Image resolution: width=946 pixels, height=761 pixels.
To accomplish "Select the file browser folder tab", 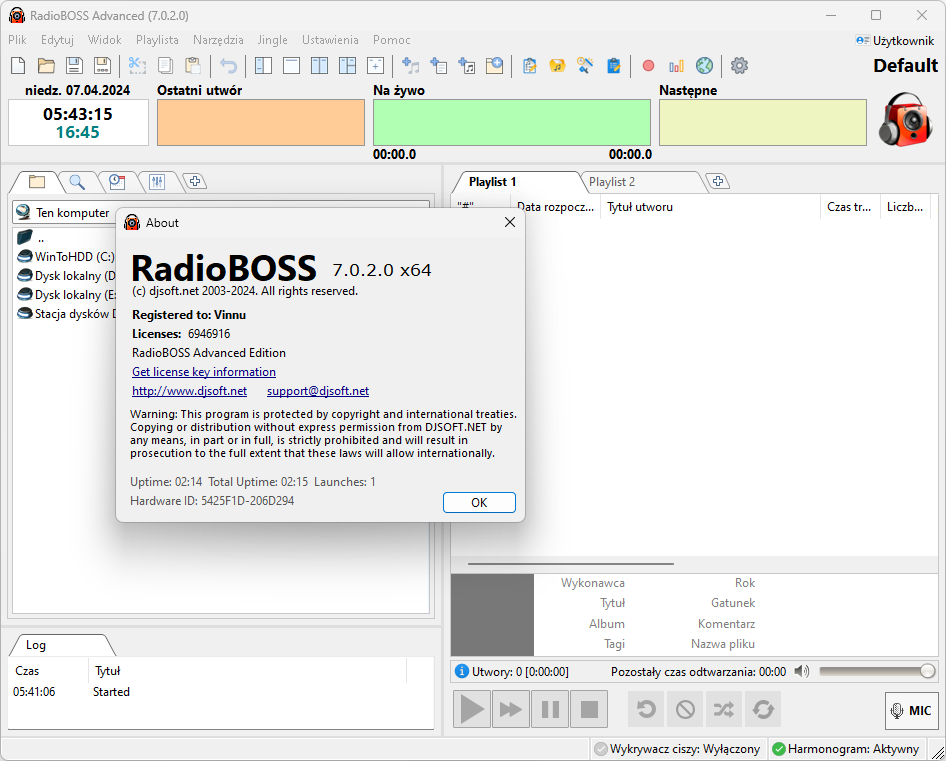I will click(37, 181).
